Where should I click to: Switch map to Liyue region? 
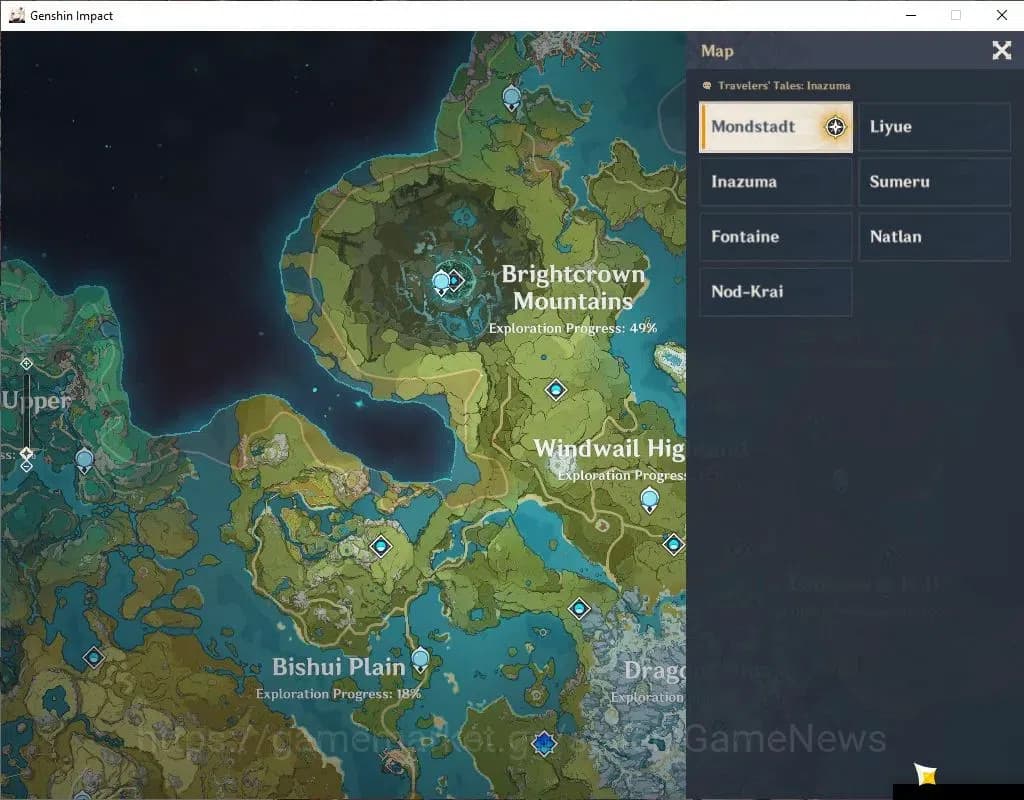point(935,127)
